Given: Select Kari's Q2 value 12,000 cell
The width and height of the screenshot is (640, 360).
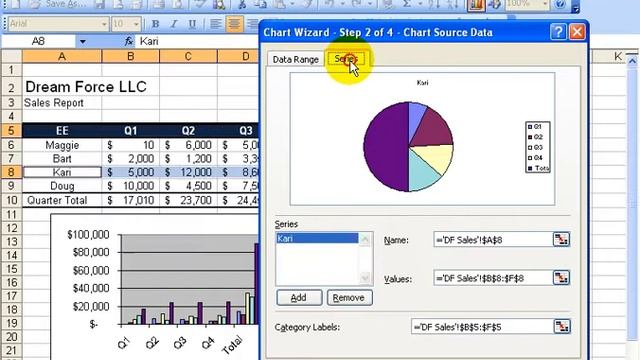Looking at the screenshot, I should 188,172.
